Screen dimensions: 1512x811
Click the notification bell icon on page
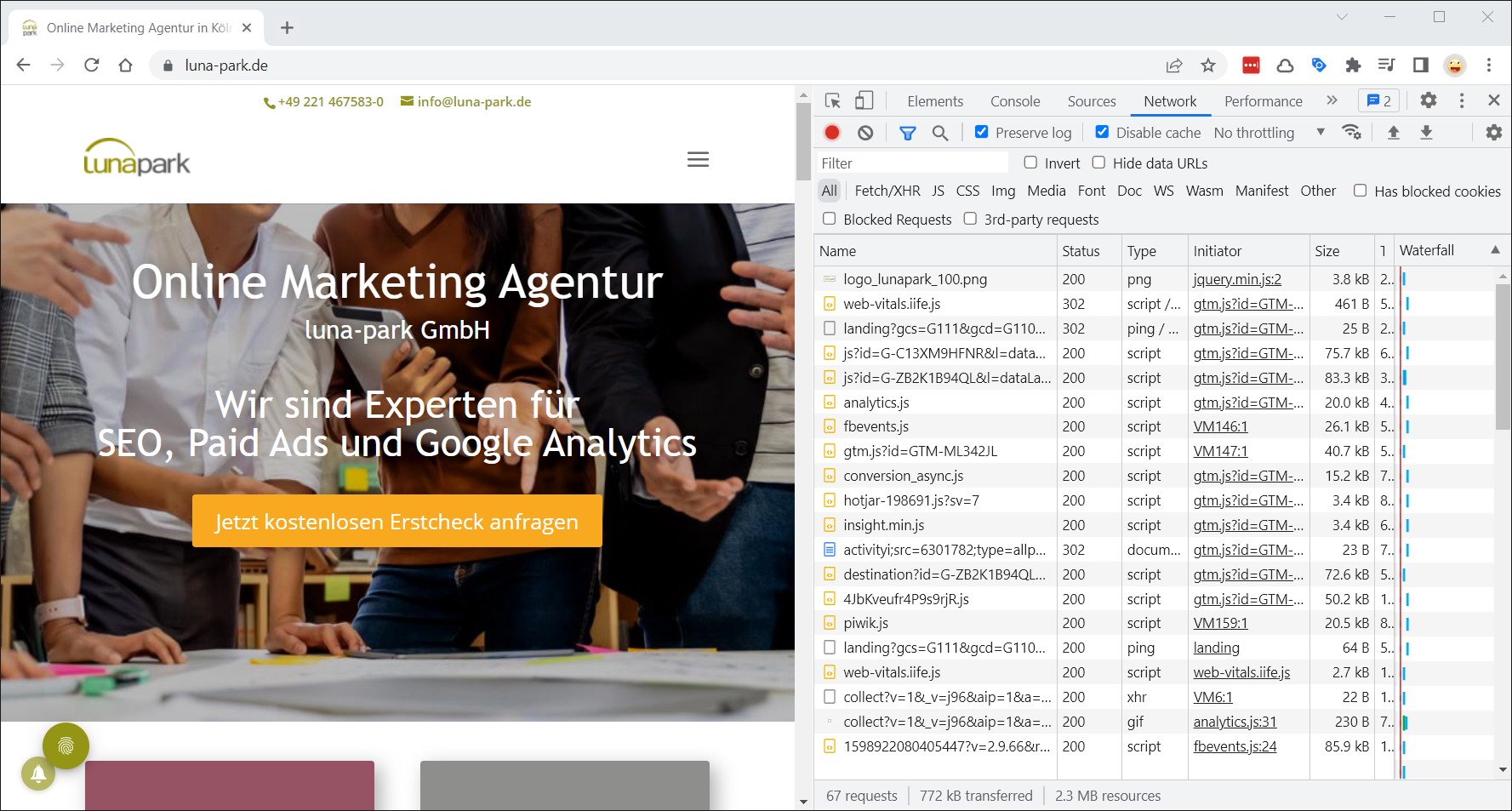point(38,774)
